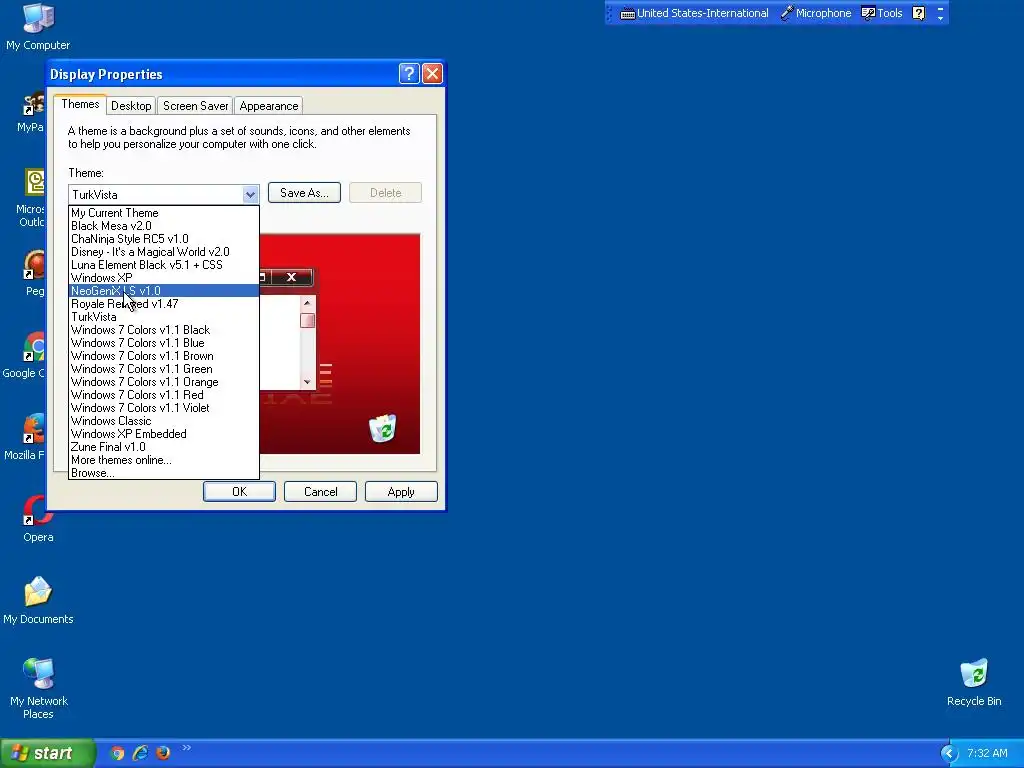
Task: Select highlighted 'NeoGeniX LS v1.0' theme
Action: click(164, 291)
